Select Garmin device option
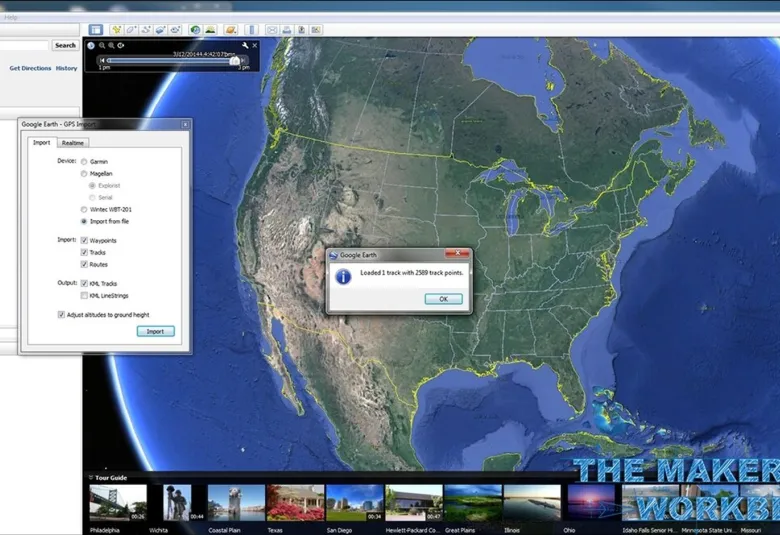Viewport: 780px width, 535px height. 84,162
